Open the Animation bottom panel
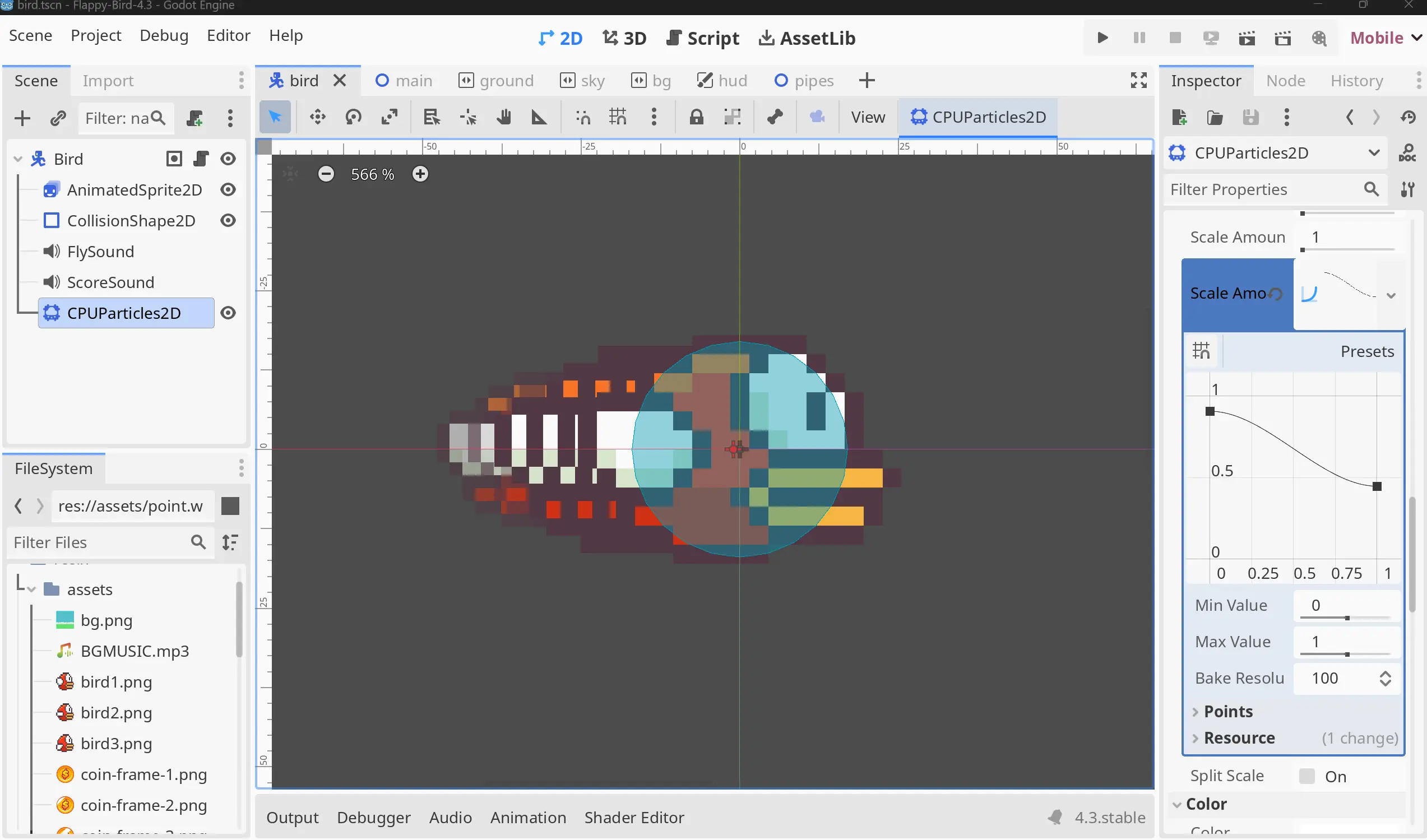This screenshot has width=1427, height=840. (x=528, y=819)
